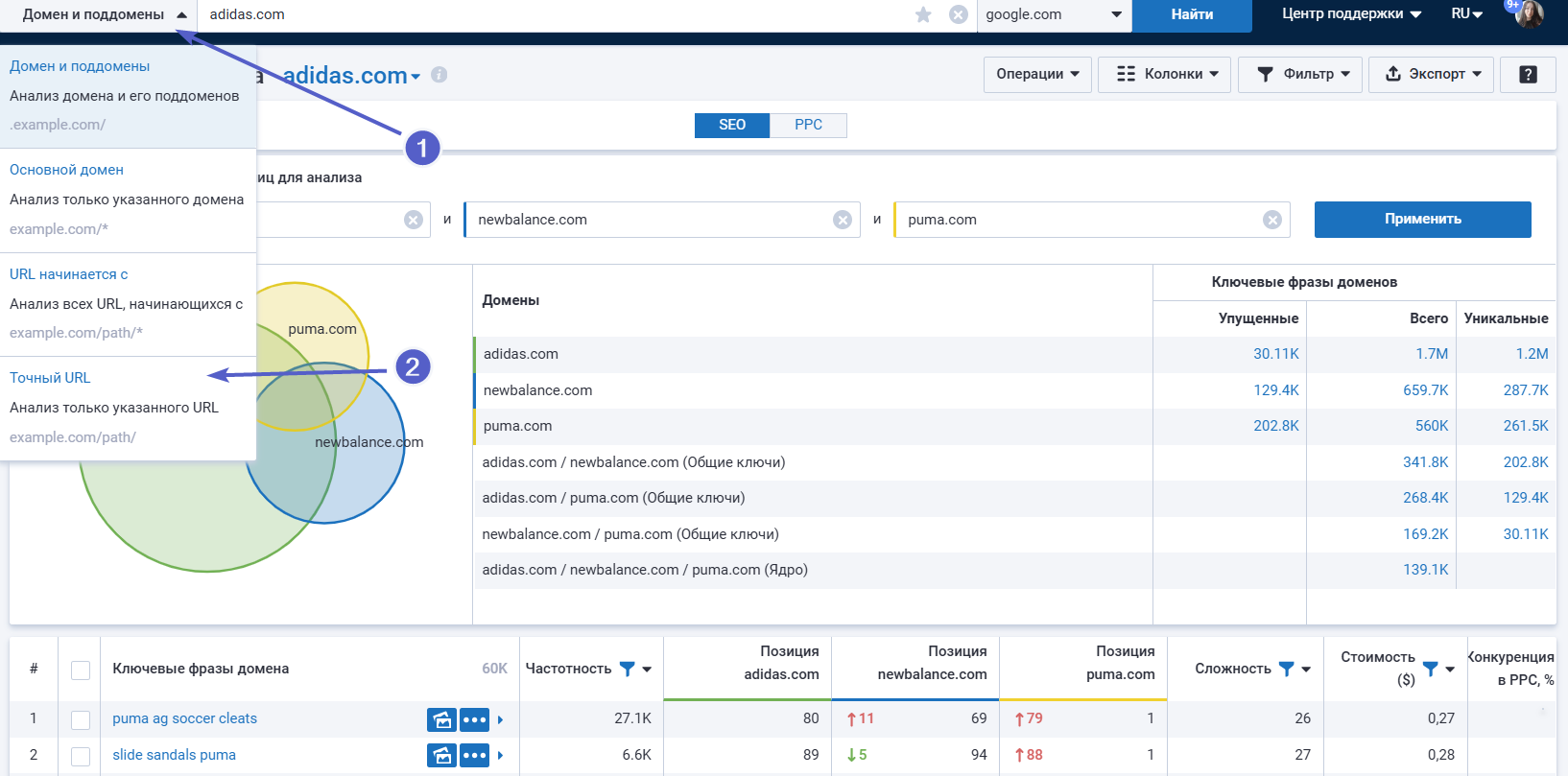The width and height of the screenshot is (1568, 776).
Task: Click the Применить button
Action: [1423, 219]
